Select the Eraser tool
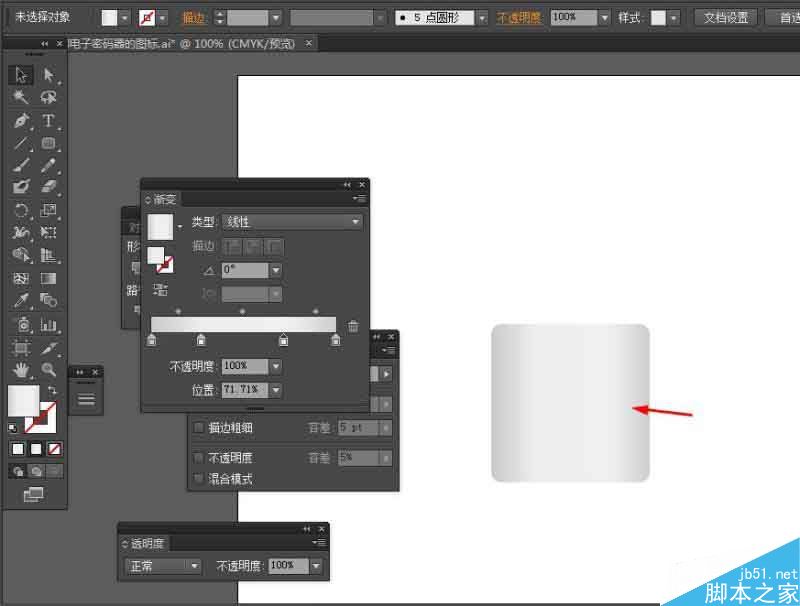The height and width of the screenshot is (606, 800). tap(48, 187)
